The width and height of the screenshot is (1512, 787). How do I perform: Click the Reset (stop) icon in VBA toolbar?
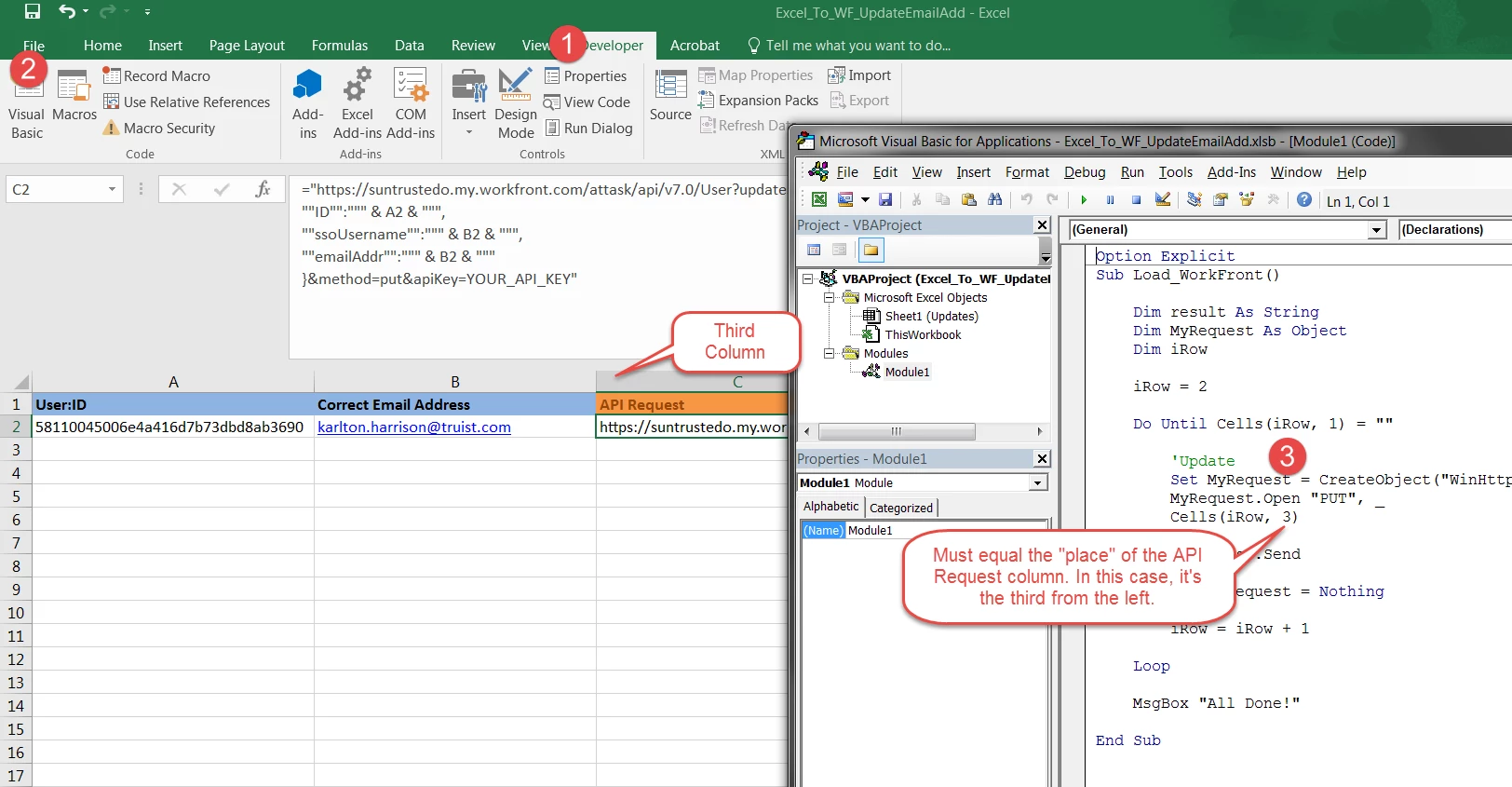(1136, 200)
